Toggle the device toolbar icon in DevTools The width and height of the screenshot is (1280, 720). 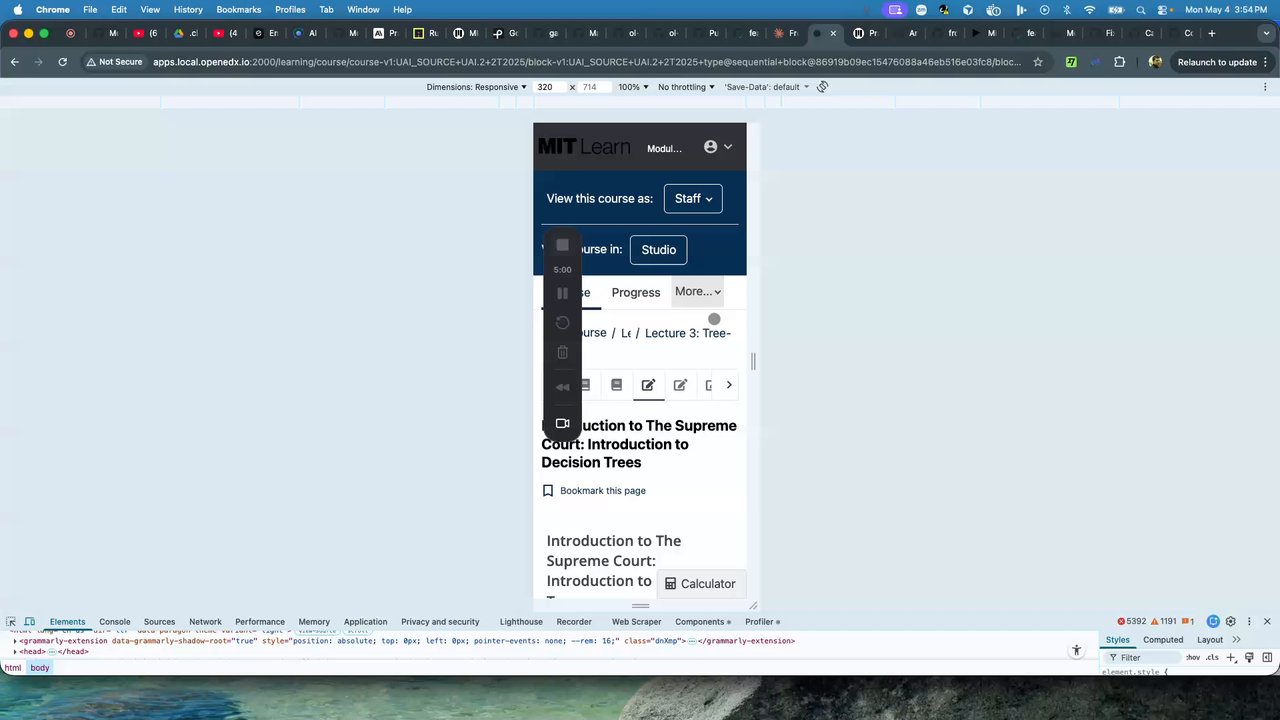(30, 622)
